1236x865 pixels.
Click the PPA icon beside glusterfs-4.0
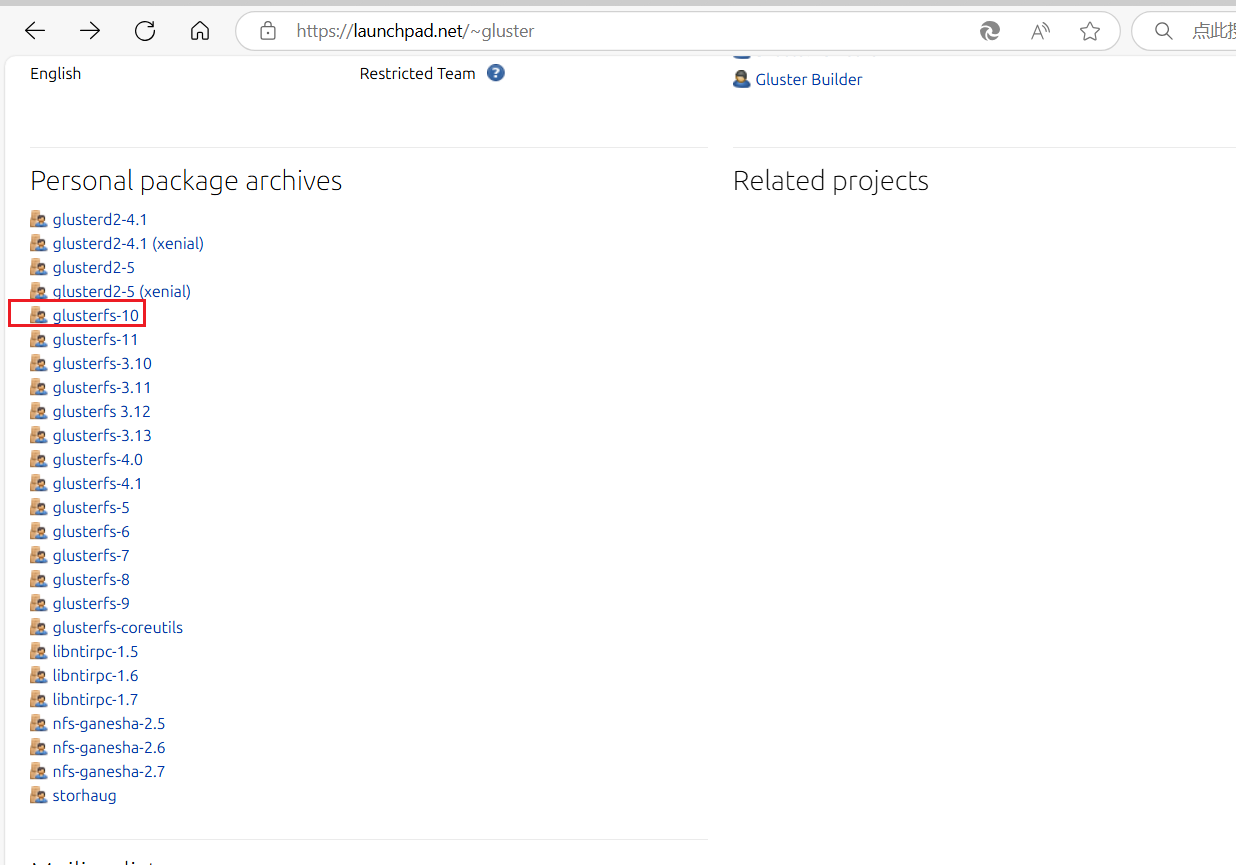(39, 459)
